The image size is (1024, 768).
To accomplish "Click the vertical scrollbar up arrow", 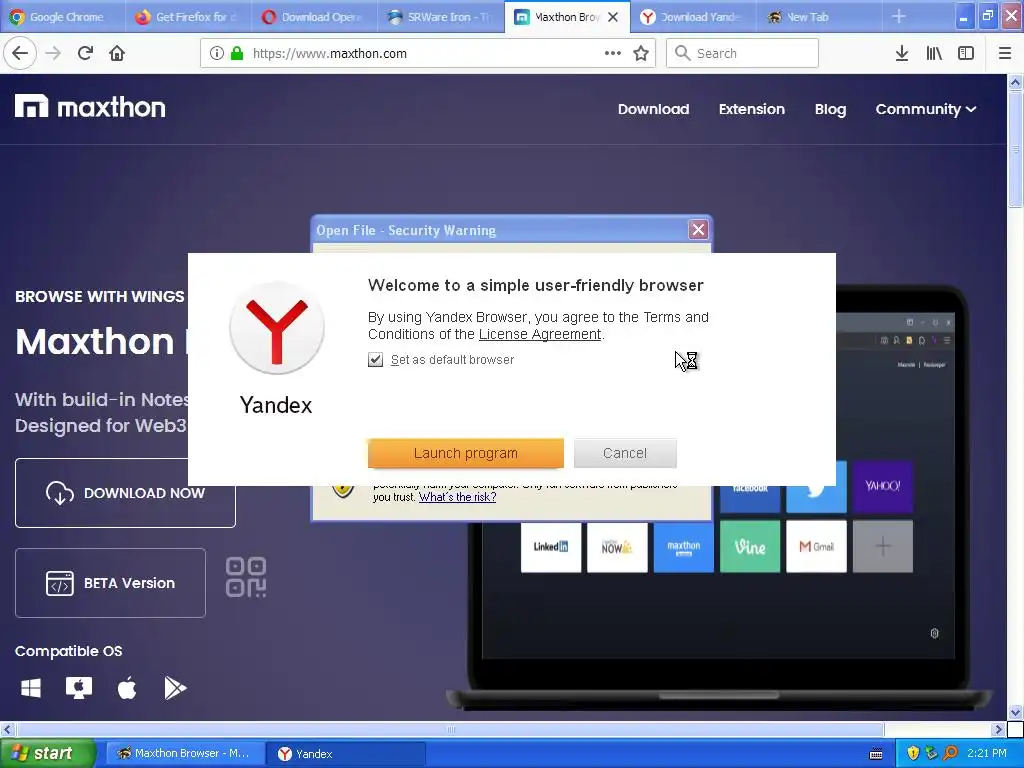I will pos(1015,82).
